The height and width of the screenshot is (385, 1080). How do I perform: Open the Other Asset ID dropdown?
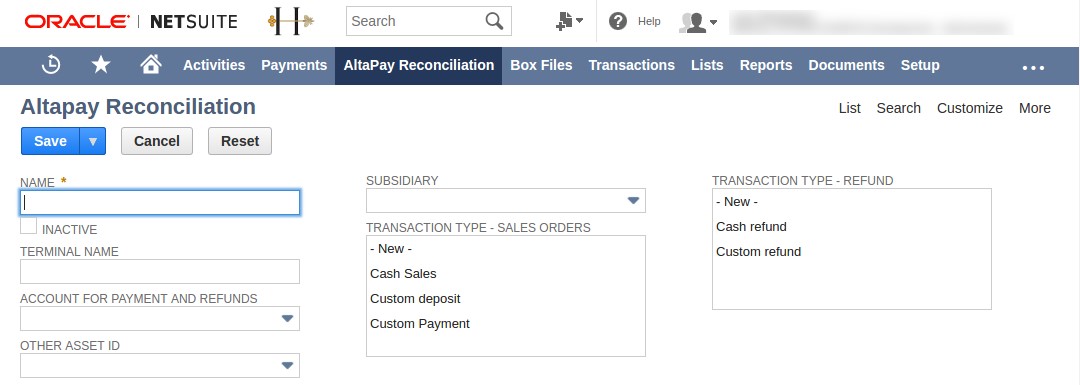point(160,365)
